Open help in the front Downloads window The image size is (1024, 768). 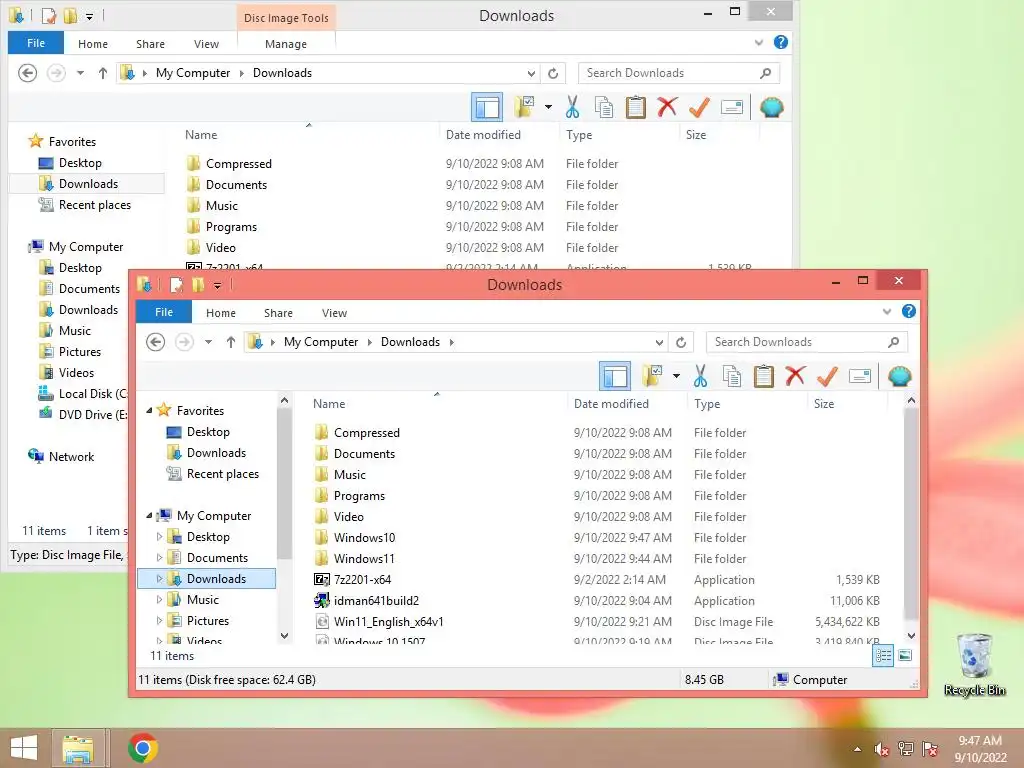pyautogui.click(x=908, y=312)
